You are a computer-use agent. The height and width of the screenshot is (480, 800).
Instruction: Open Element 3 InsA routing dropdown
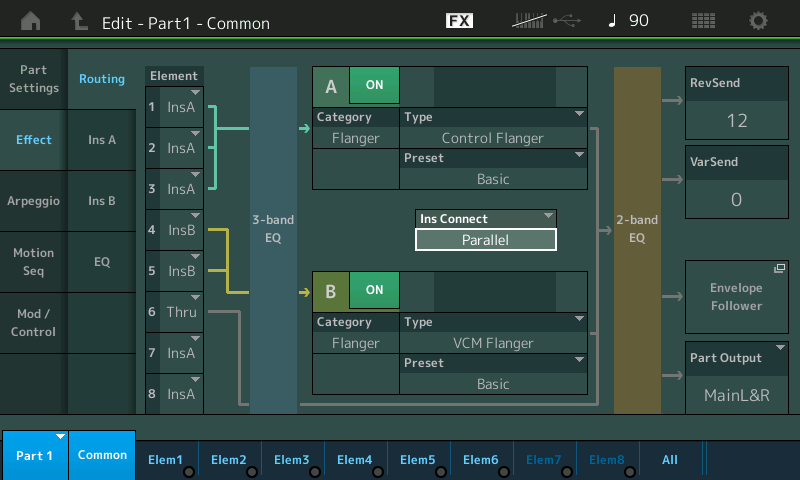tap(174, 189)
